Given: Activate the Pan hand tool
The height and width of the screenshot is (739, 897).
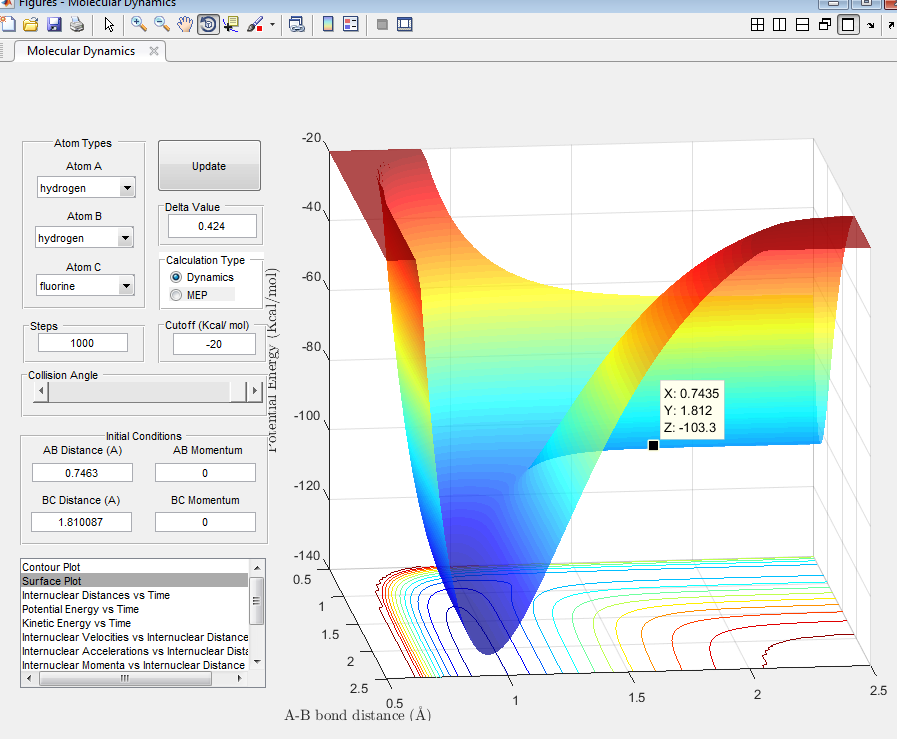Looking at the screenshot, I should [185, 25].
